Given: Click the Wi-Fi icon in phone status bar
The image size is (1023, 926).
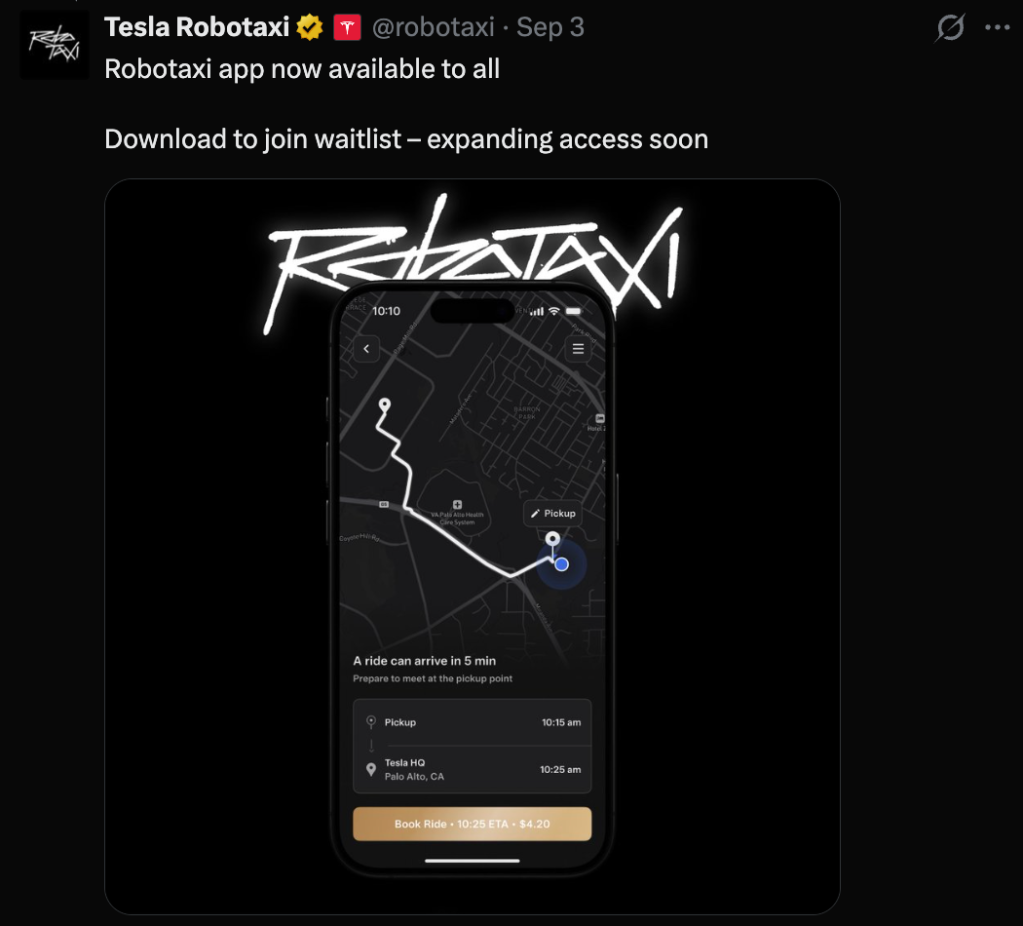Looking at the screenshot, I should (x=554, y=311).
